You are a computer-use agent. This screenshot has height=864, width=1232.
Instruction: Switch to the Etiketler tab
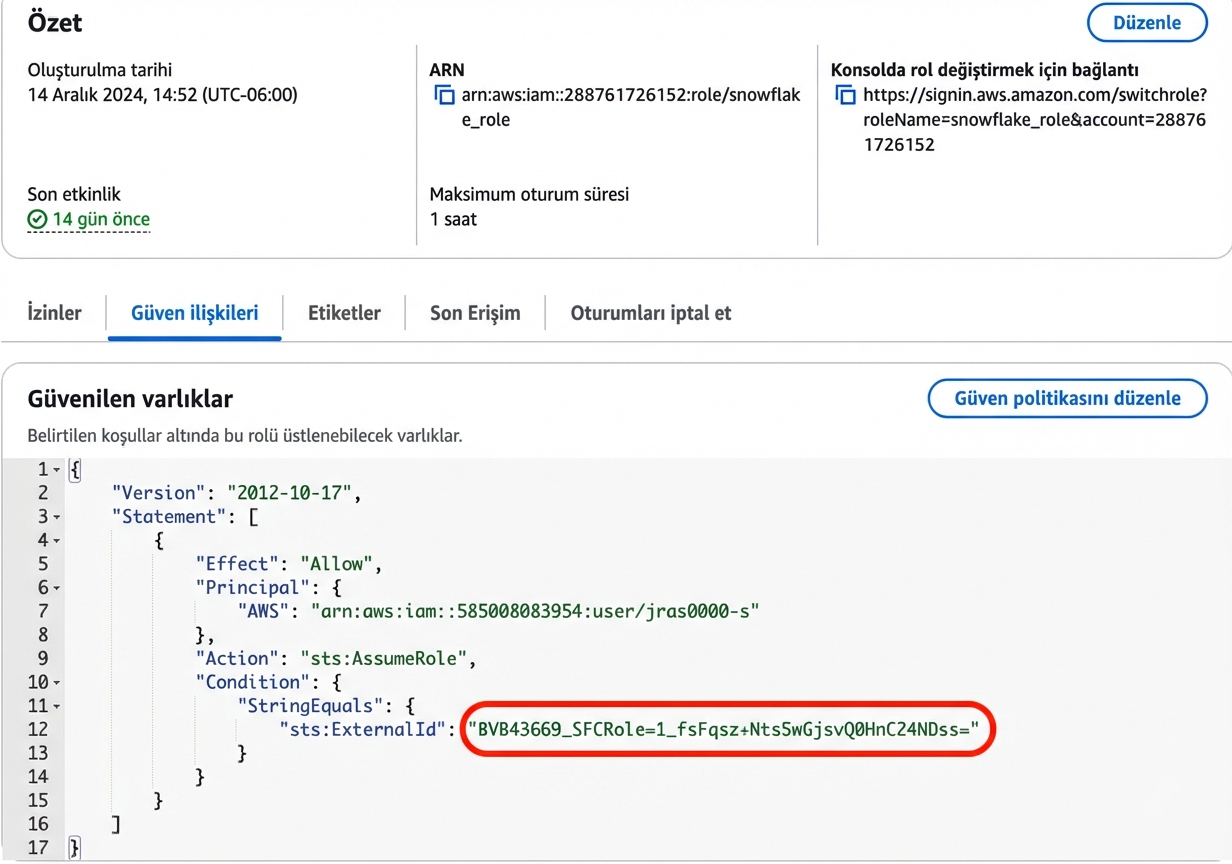344,313
